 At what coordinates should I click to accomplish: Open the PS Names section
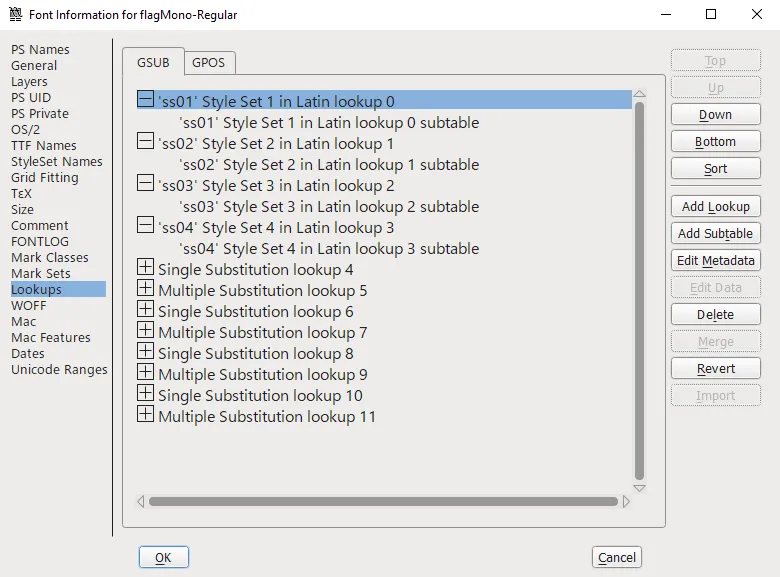tap(40, 50)
